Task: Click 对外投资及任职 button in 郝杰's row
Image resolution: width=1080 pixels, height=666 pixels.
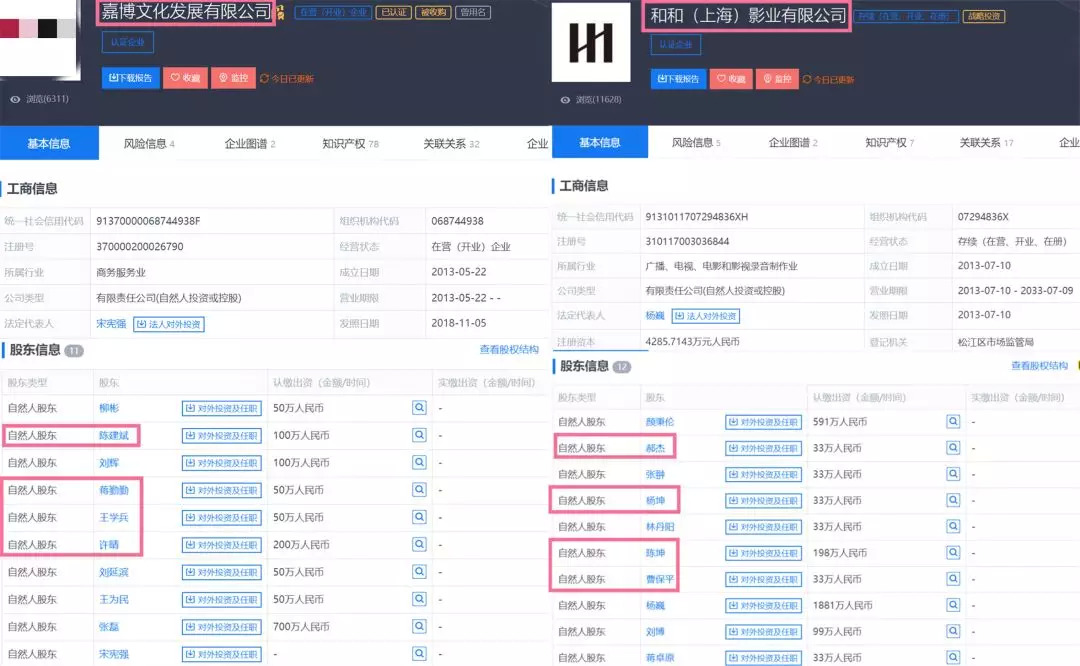Action: [x=763, y=448]
